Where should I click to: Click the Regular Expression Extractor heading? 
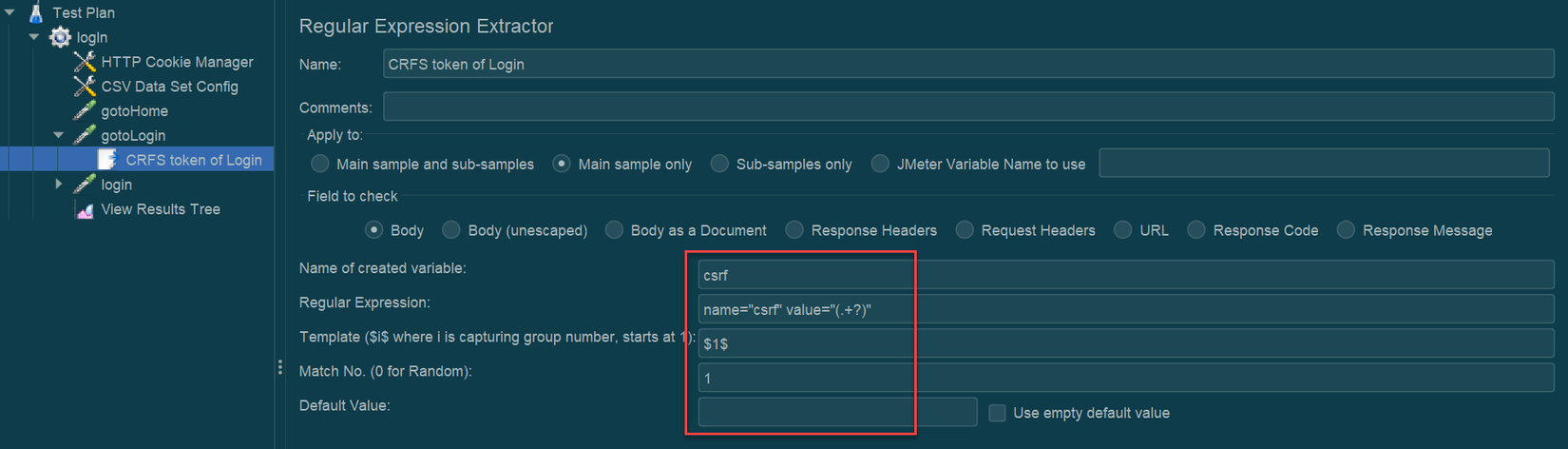point(426,26)
